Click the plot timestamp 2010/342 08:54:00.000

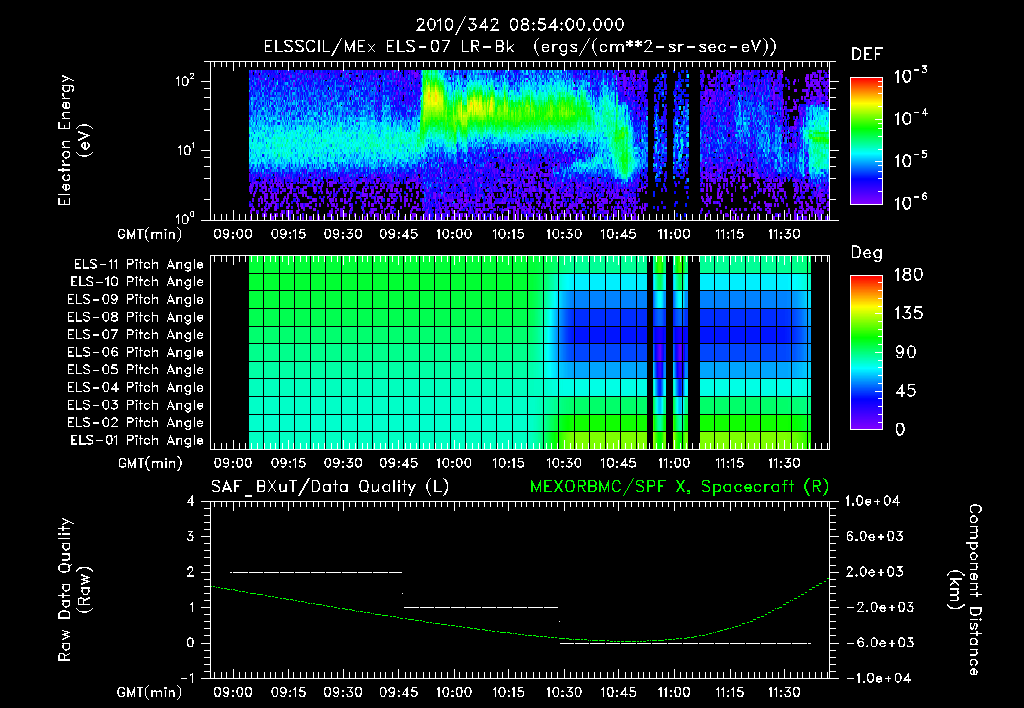point(520,25)
